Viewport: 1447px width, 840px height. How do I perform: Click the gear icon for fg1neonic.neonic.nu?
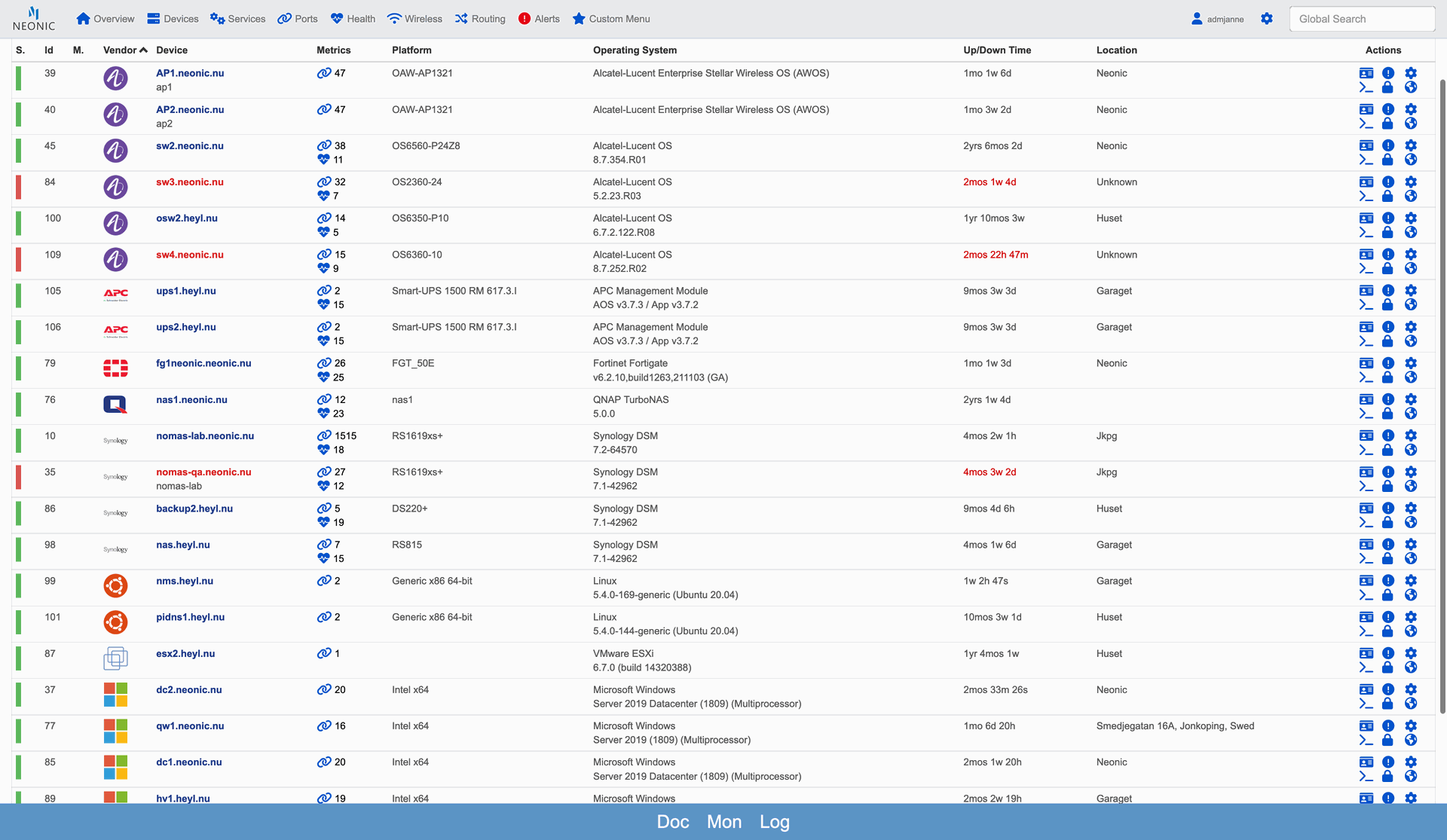[x=1411, y=363]
